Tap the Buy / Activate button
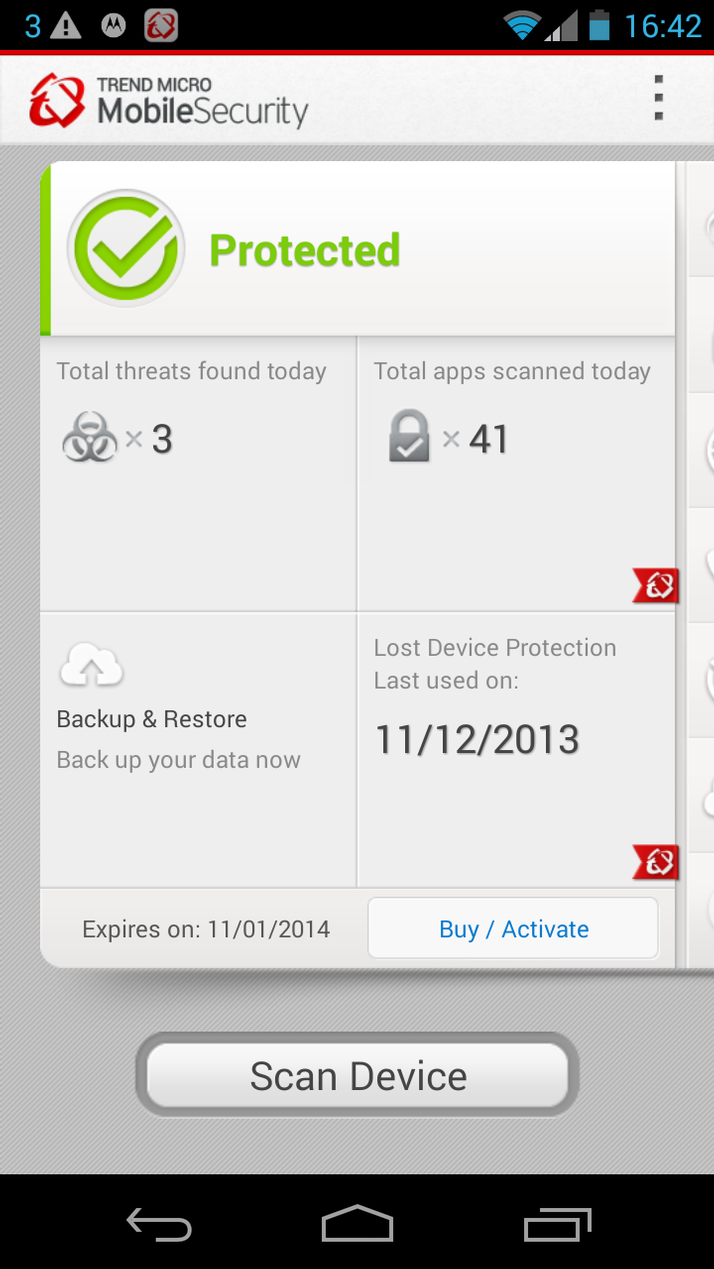Image resolution: width=714 pixels, height=1269 pixels. point(513,929)
